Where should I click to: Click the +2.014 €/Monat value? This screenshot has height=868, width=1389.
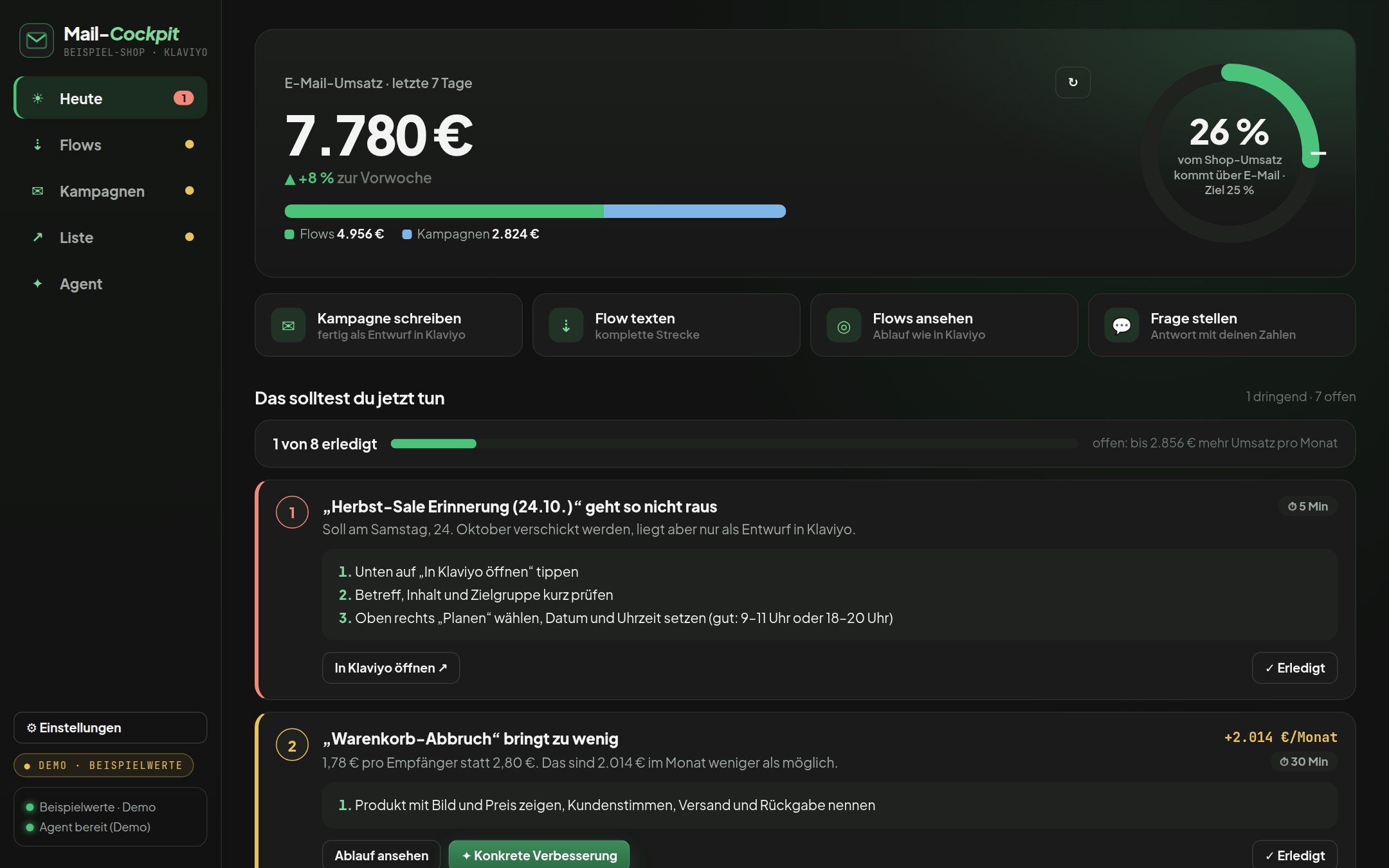(1280, 737)
